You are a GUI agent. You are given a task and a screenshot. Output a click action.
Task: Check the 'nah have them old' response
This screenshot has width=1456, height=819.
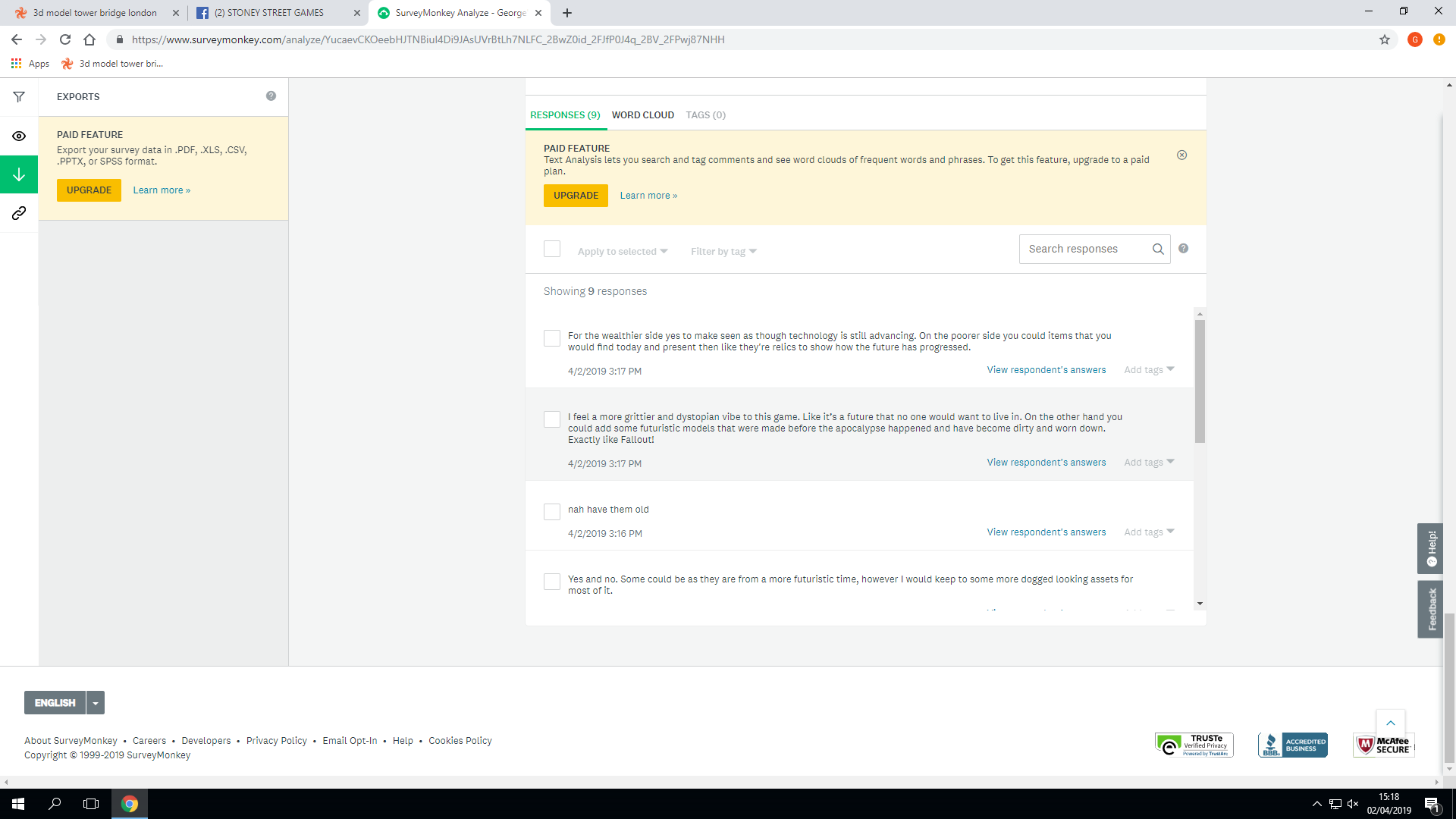click(x=552, y=512)
